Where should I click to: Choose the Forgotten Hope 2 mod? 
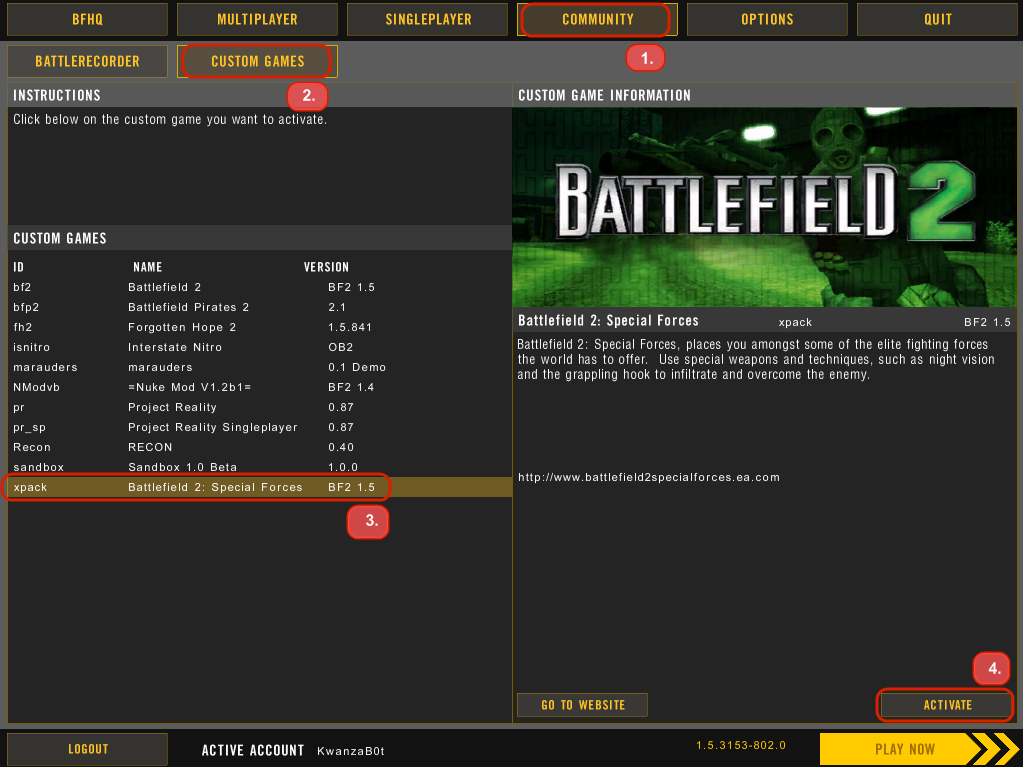(260, 327)
